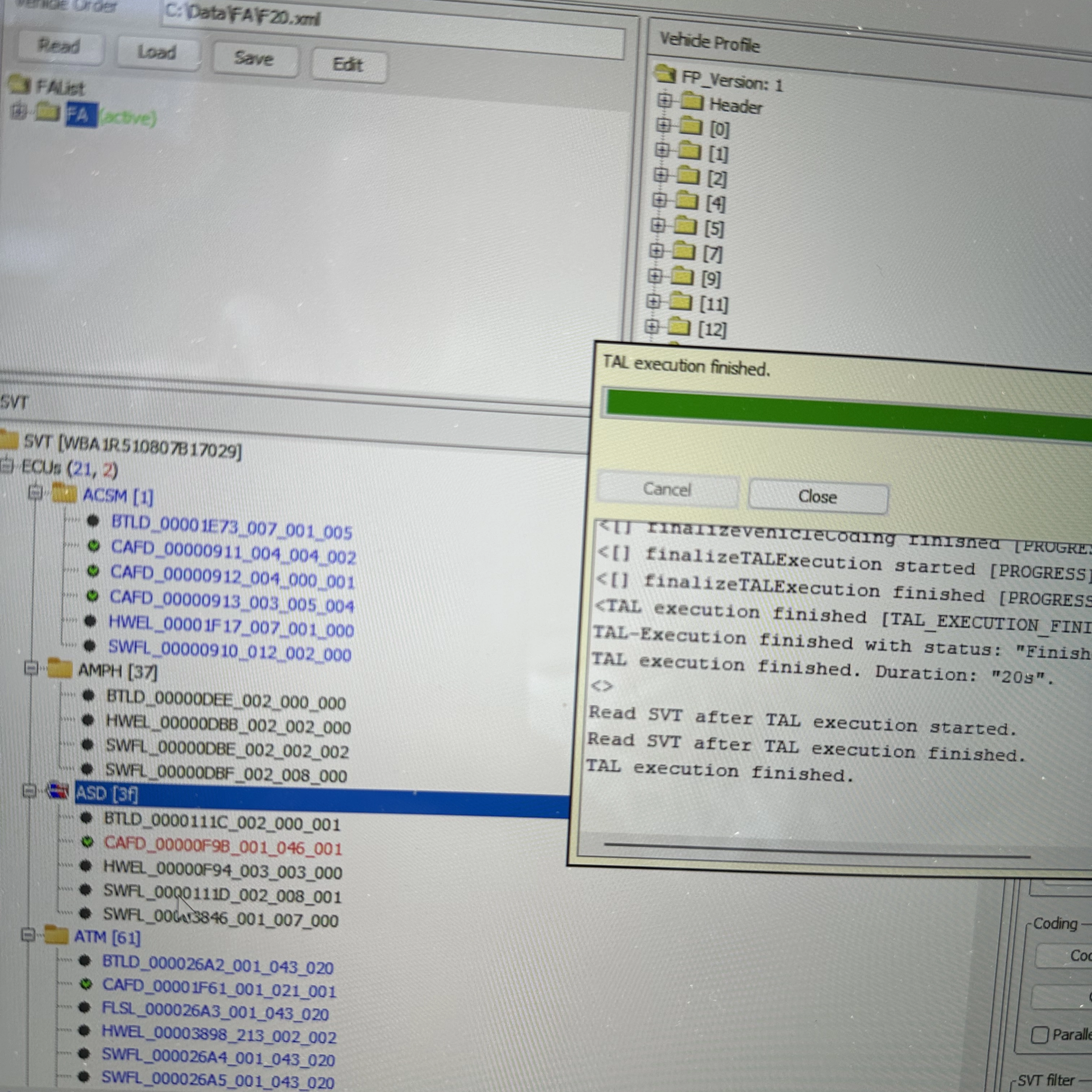This screenshot has width=1092, height=1092.
Task: Click the FA (active) folder icon
Action: pos(47,112)
